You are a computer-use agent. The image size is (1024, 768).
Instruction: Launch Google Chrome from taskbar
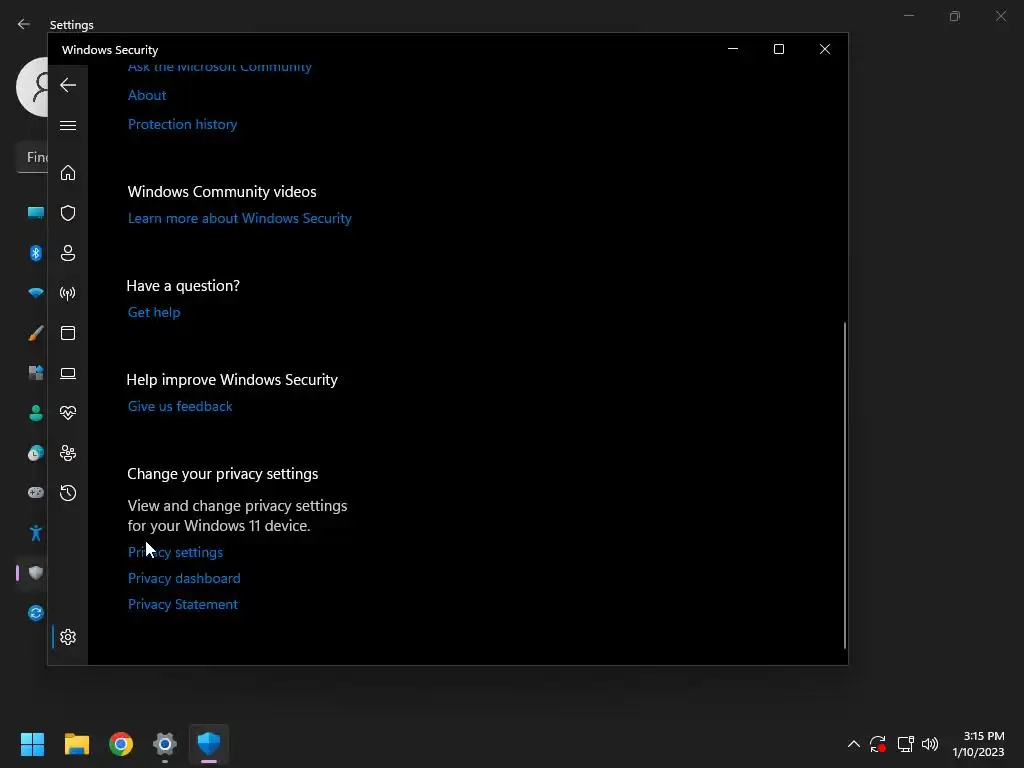click(x=121, y=744)
